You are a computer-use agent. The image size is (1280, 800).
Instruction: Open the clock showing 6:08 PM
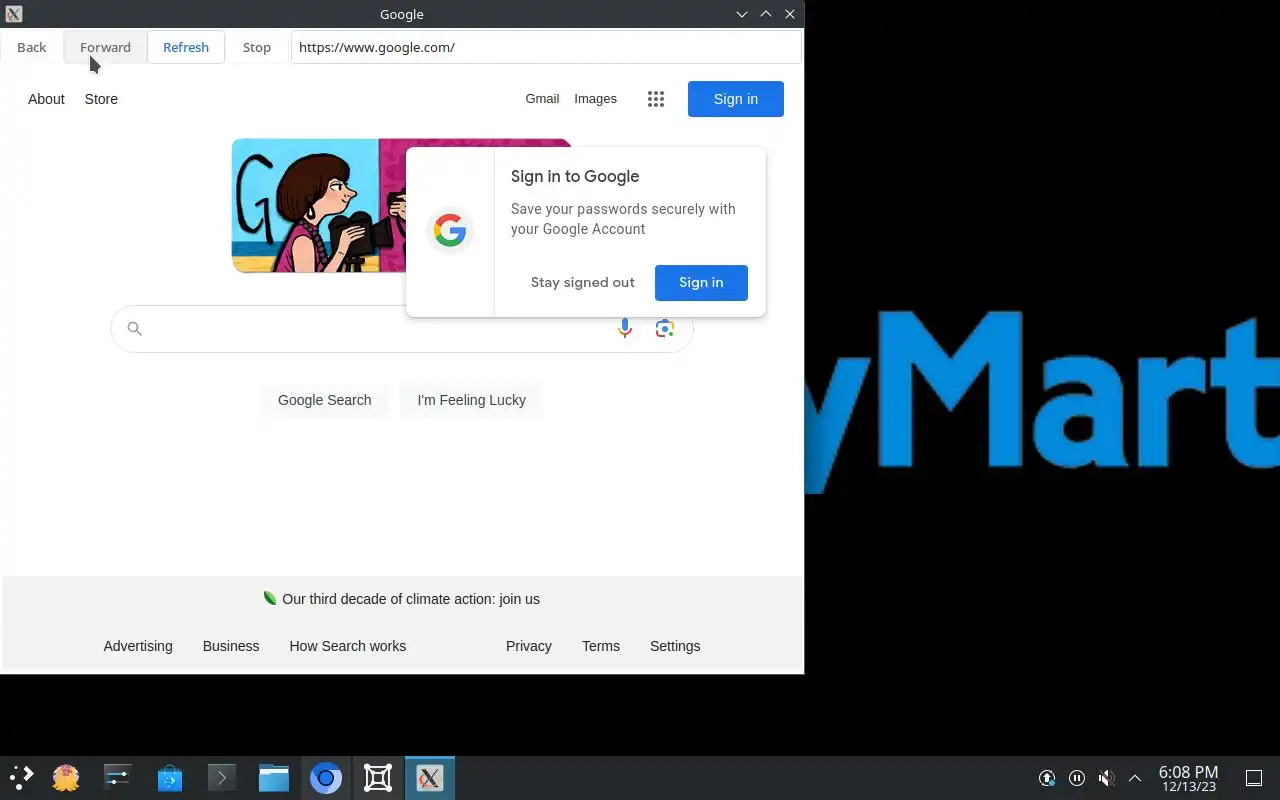tap(1188, 778)
